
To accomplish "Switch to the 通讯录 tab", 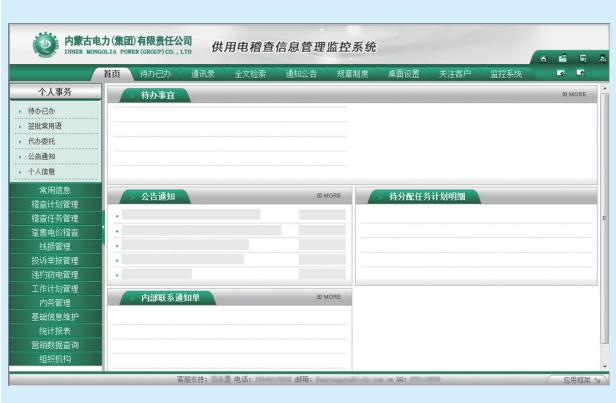I will [203, 74].
